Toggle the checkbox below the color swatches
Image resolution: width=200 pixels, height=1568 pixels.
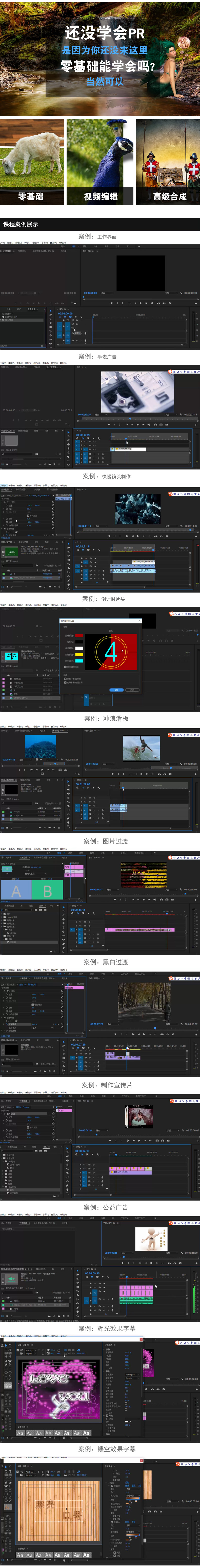pyautogui.click(x=65, y=667)
